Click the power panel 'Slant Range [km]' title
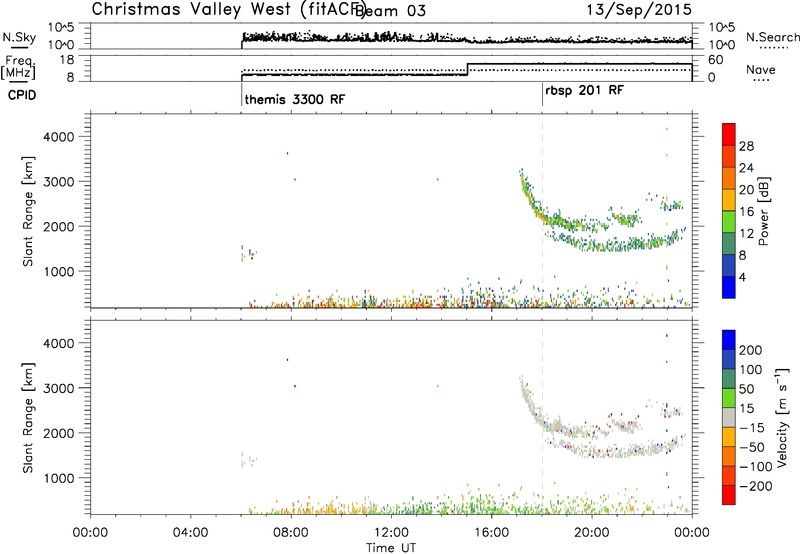 click(x=28, y=211)
